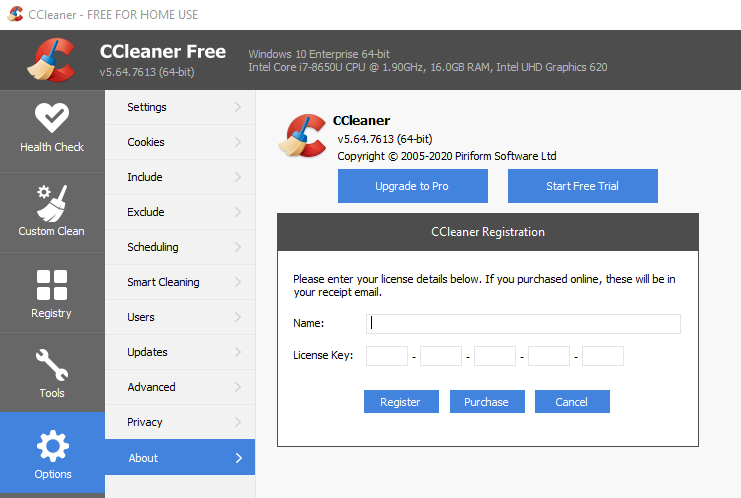Expand the Settings chevron arrow

point(238,107)
